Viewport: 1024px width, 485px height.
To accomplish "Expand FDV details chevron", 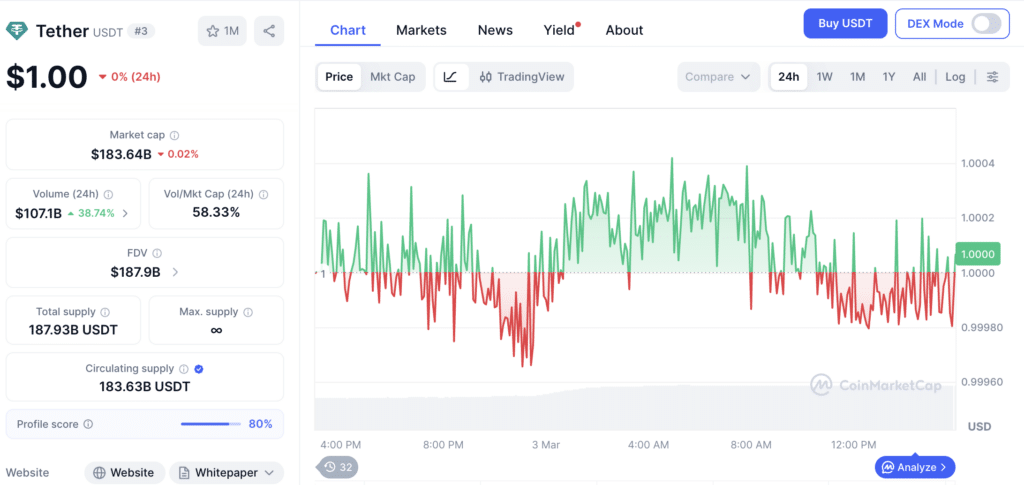I will click(175, 272).
